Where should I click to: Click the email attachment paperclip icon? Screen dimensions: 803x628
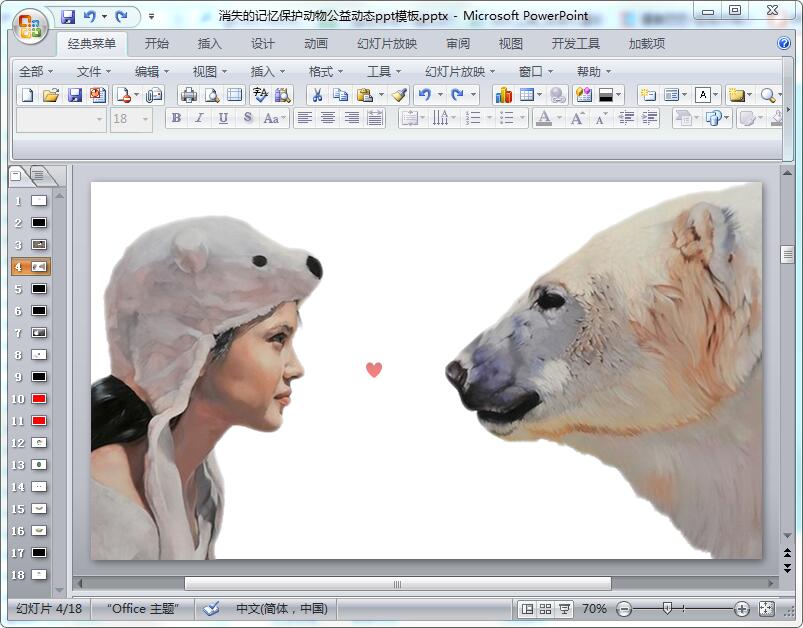coord(154,95)
